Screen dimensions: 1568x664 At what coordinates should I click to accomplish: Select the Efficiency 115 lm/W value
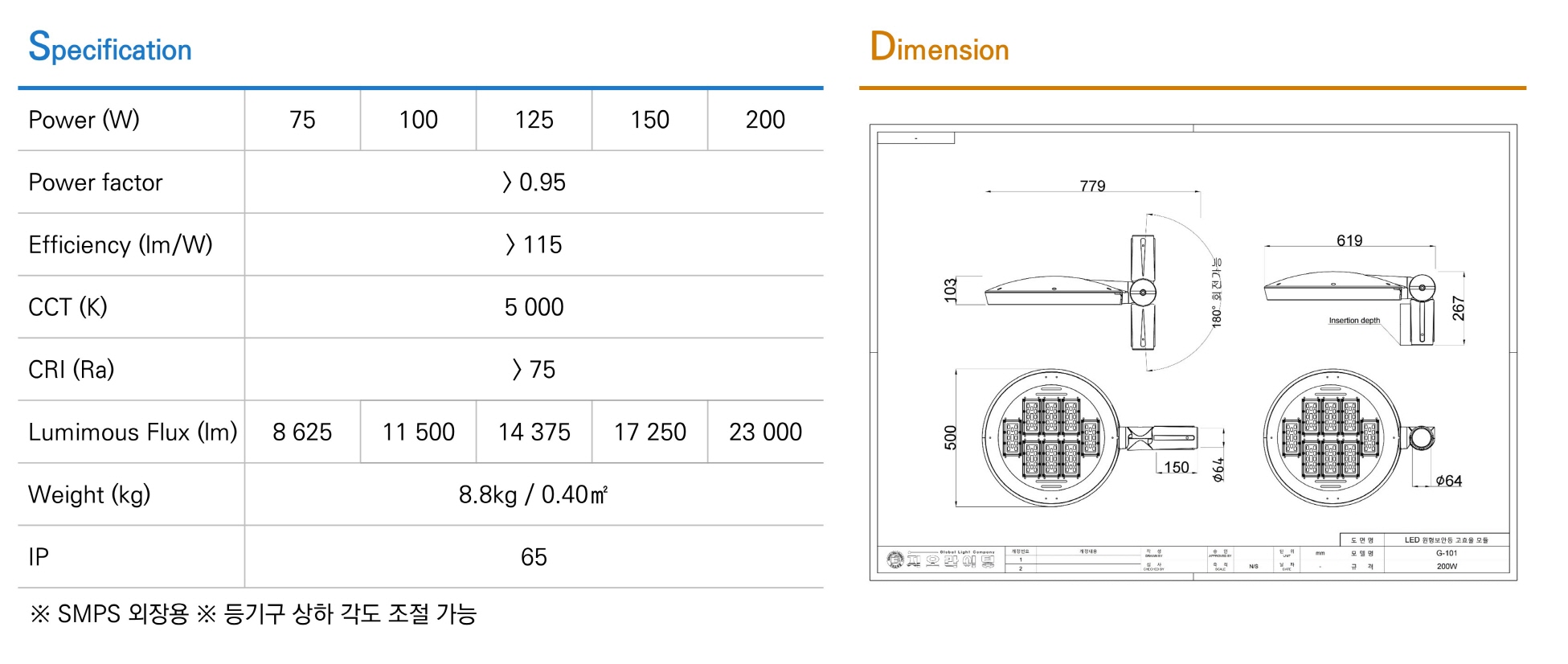click(x=534, y=244)
